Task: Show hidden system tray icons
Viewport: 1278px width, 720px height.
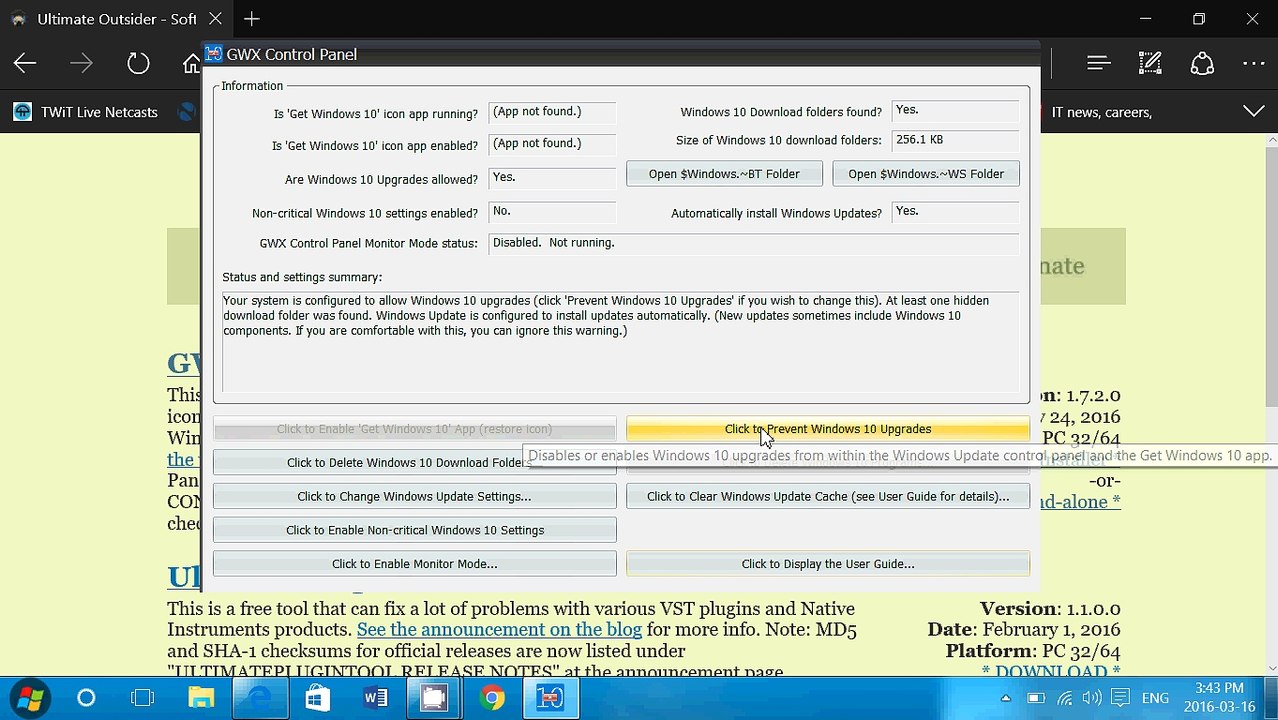Action: click(x=1006, y=698)
